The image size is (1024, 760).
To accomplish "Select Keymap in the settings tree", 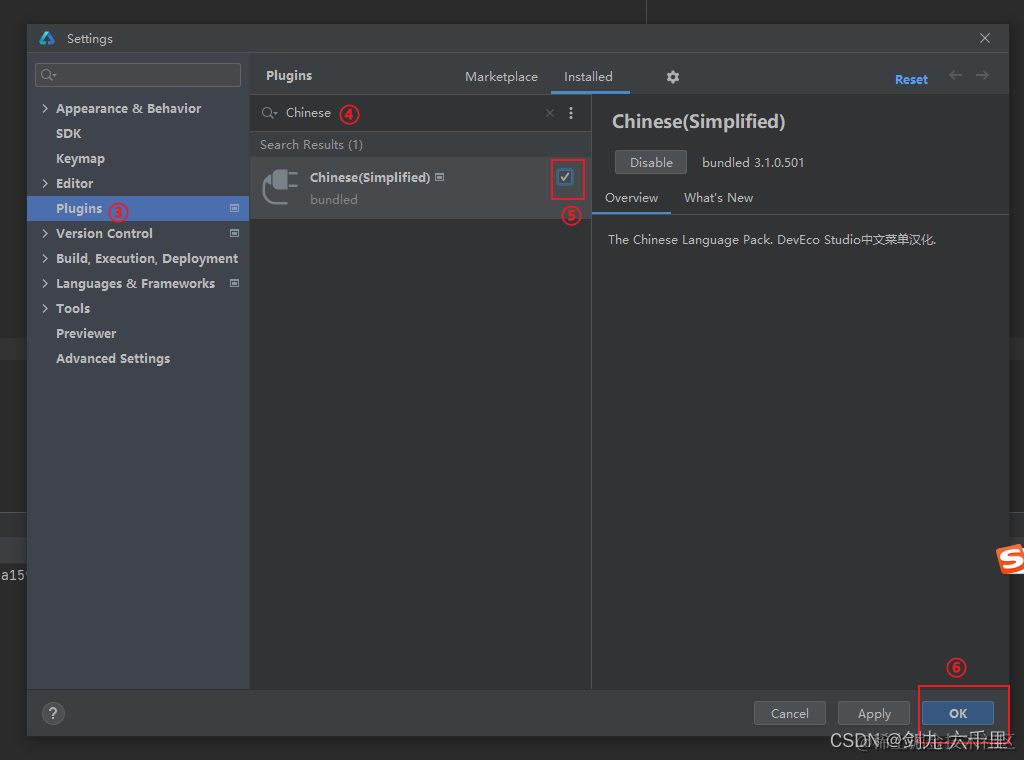I will click(80, 159).
